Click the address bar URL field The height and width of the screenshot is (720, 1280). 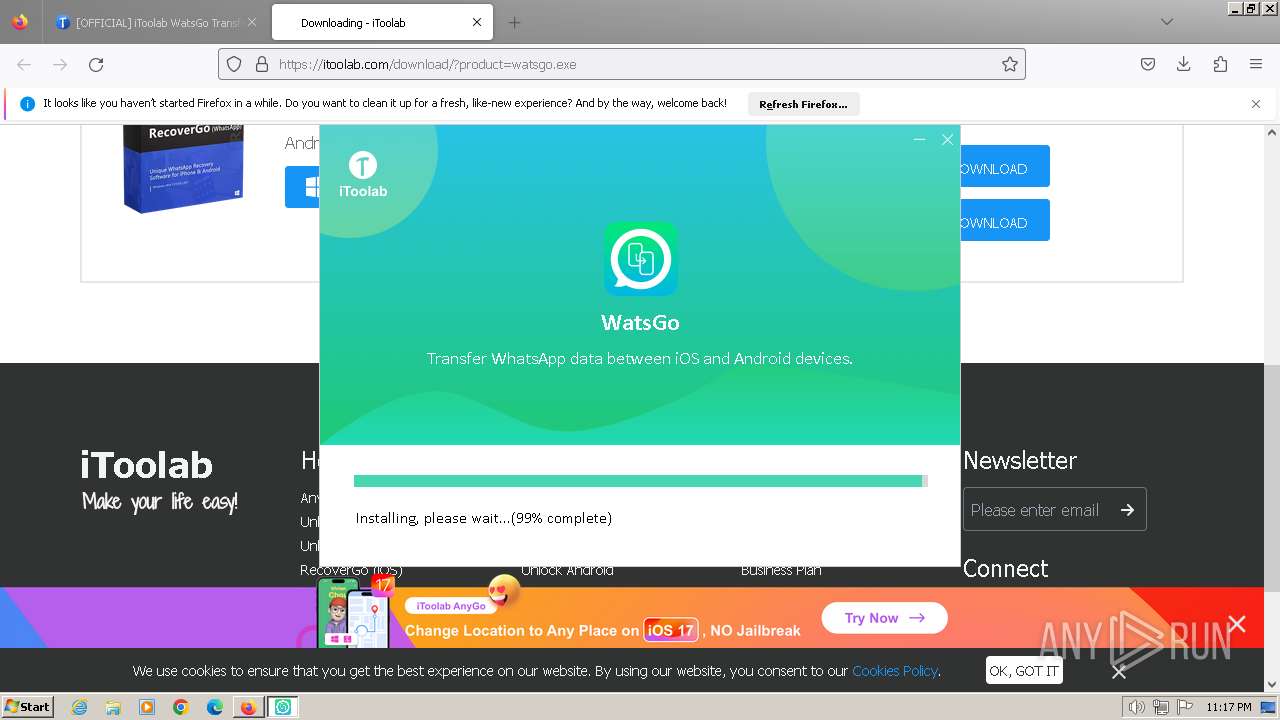(x=622, y=64)
